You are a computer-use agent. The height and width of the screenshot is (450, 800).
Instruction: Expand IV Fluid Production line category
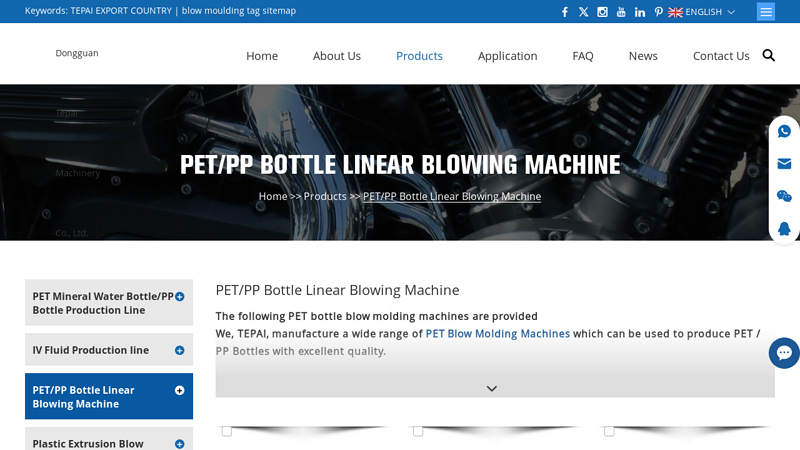click(180, 350)
